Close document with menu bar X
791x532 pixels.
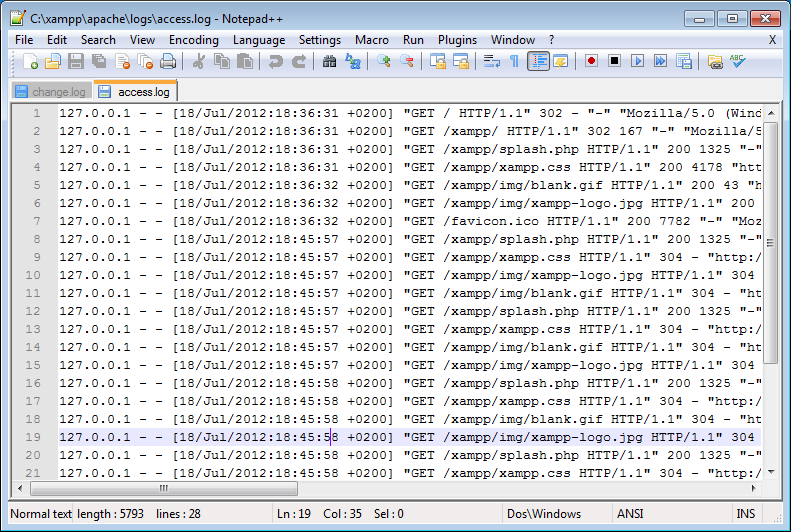(x=772, y=40)
